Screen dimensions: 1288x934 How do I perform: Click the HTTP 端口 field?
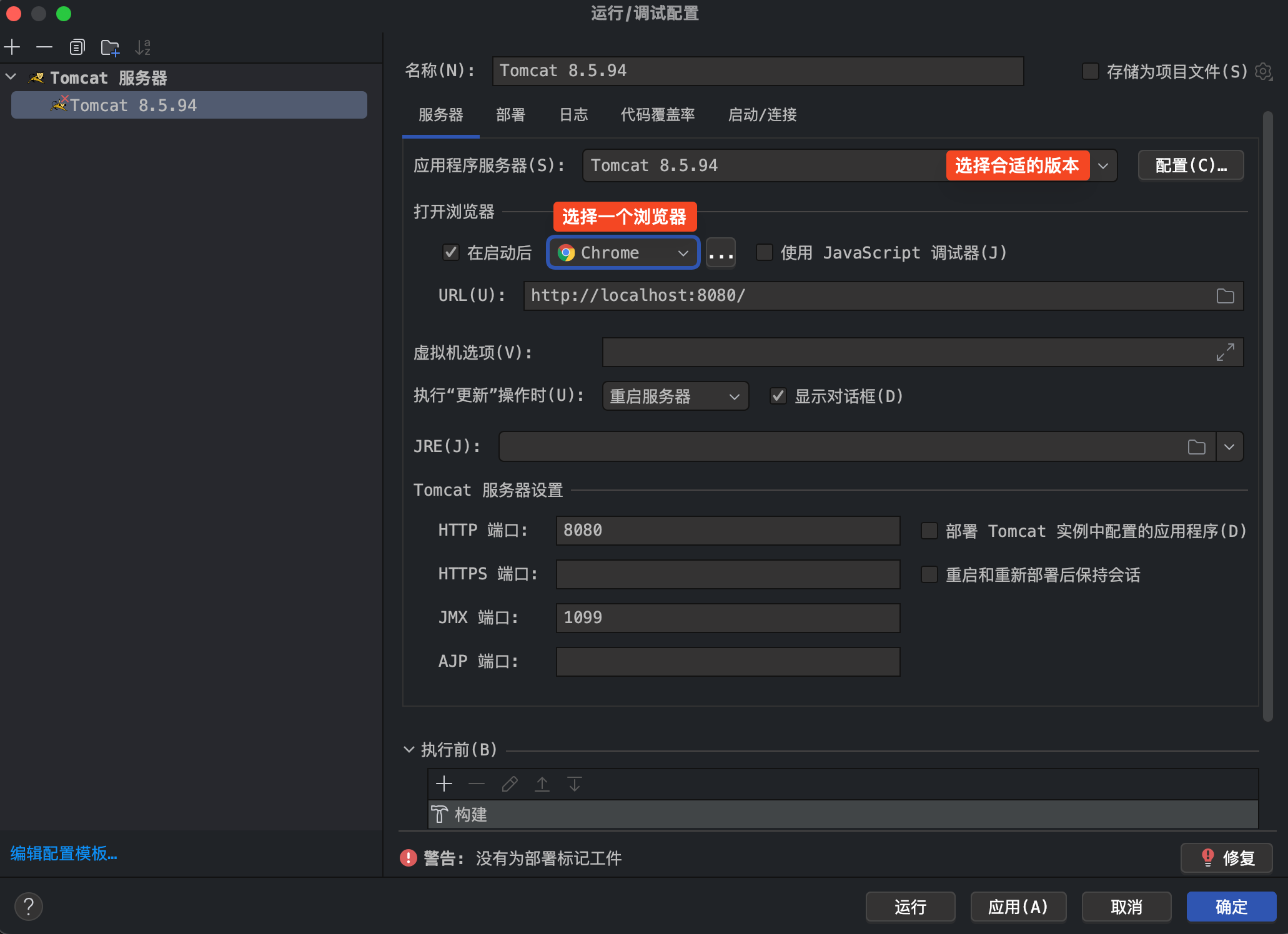click(x=728, y=531)
